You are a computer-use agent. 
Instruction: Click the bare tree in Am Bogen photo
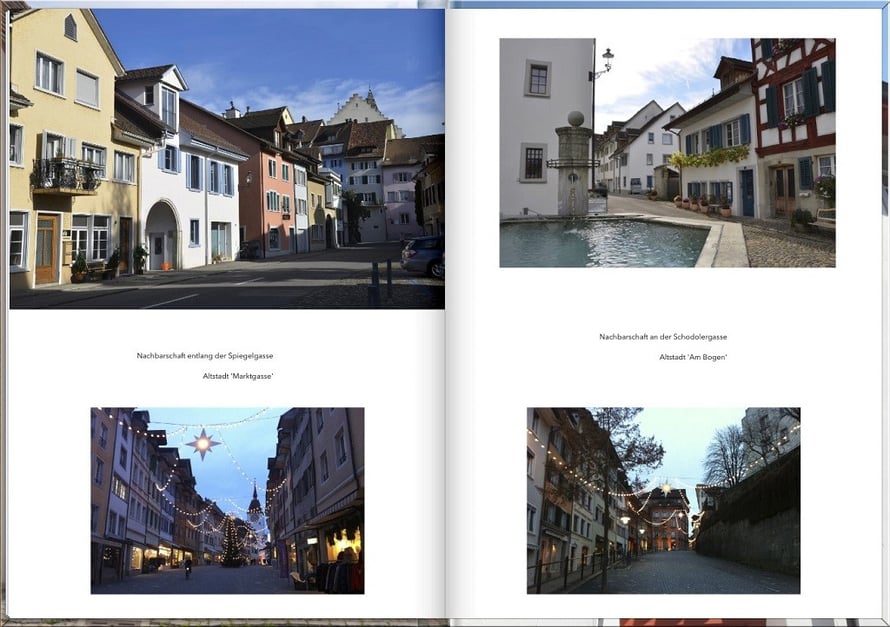727,455
